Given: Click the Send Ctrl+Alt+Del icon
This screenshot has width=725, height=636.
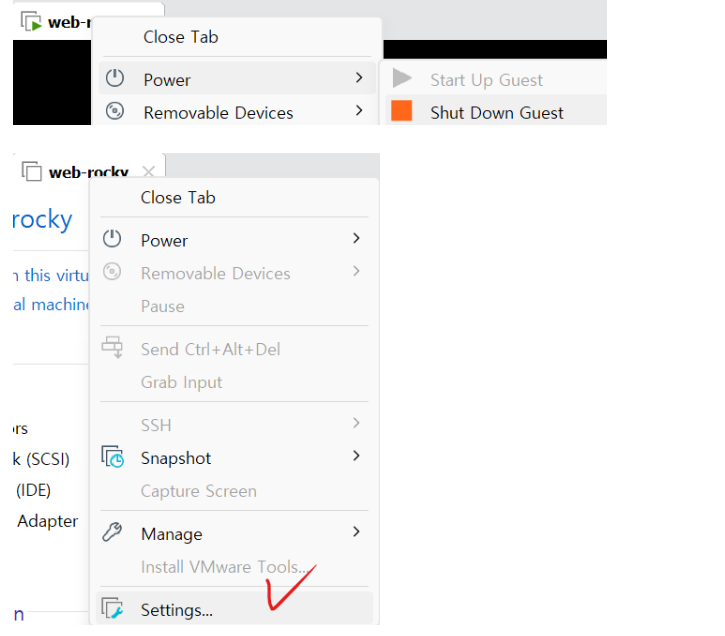Looking at the screenshot, I should (x=112, y=347).
